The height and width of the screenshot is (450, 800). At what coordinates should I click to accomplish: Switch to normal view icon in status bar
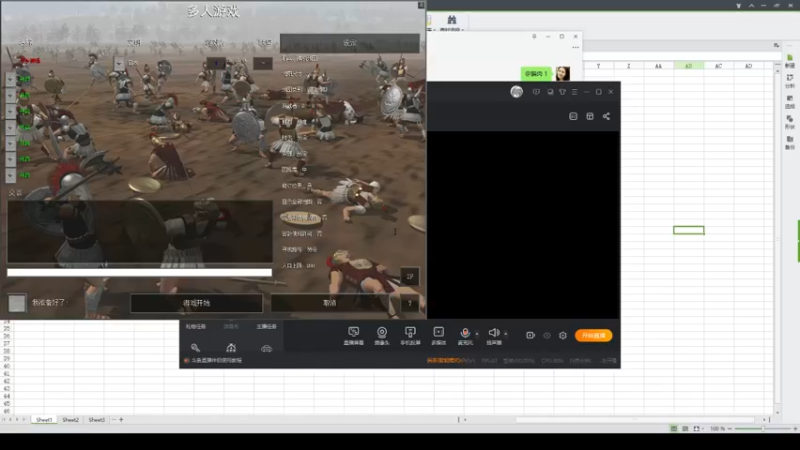pyautogui.click(x=673, y=429)
